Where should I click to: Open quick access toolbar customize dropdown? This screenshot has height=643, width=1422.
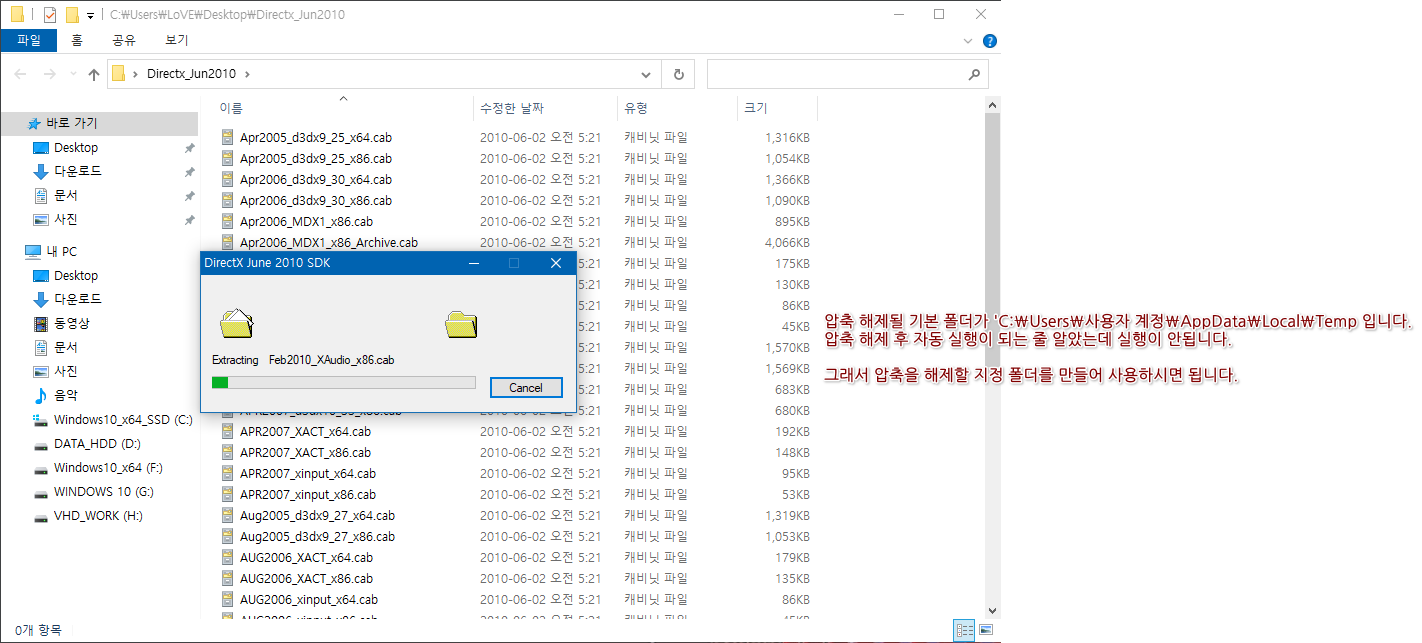click(x=91, y=15)
